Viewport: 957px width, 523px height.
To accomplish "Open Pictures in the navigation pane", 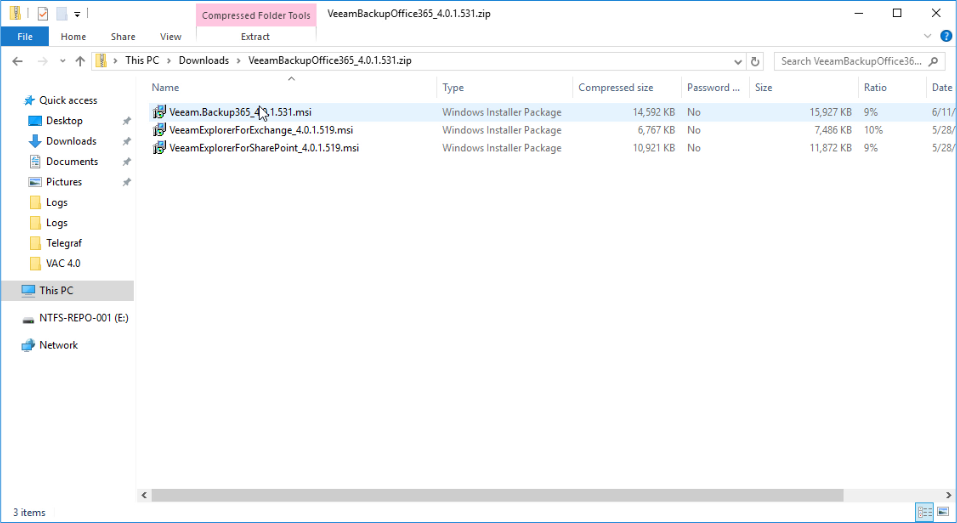I will tap(63, 182).
